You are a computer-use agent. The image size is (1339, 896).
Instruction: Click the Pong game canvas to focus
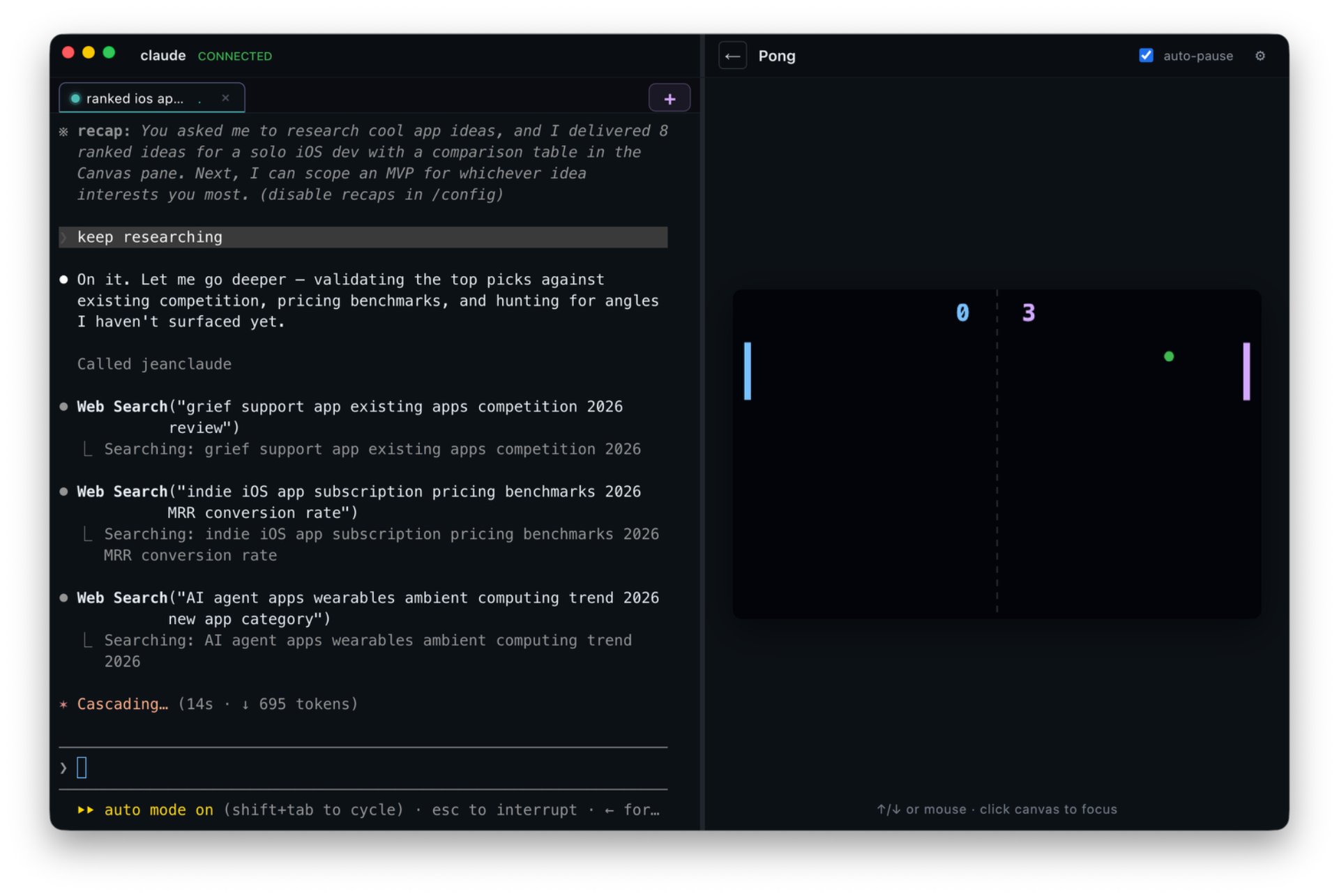[997, 453]
